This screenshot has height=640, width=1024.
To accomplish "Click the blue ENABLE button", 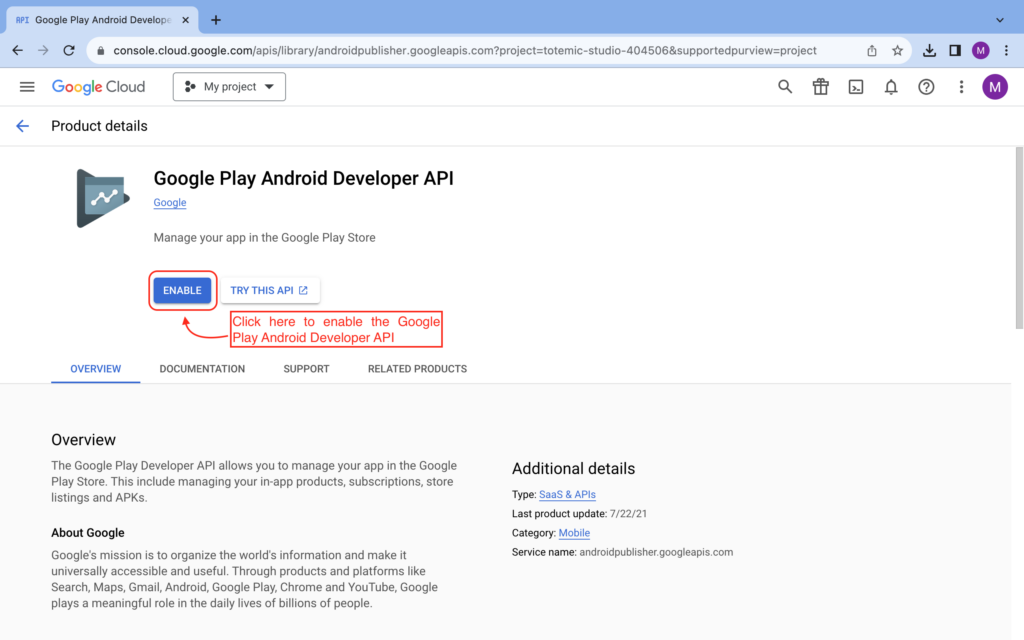I will [x=182, y=291].
